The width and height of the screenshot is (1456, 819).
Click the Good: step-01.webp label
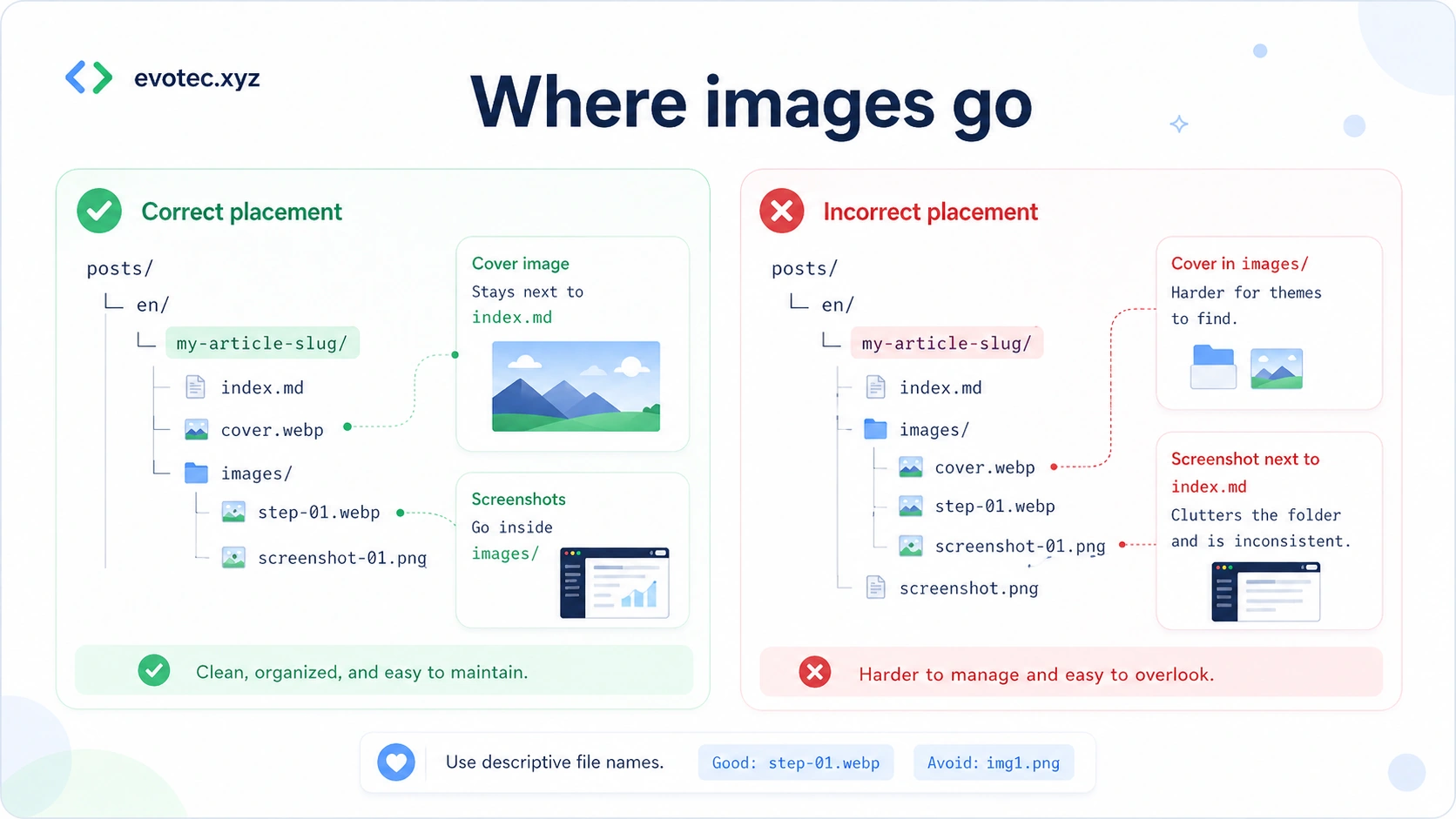point(795,762)
